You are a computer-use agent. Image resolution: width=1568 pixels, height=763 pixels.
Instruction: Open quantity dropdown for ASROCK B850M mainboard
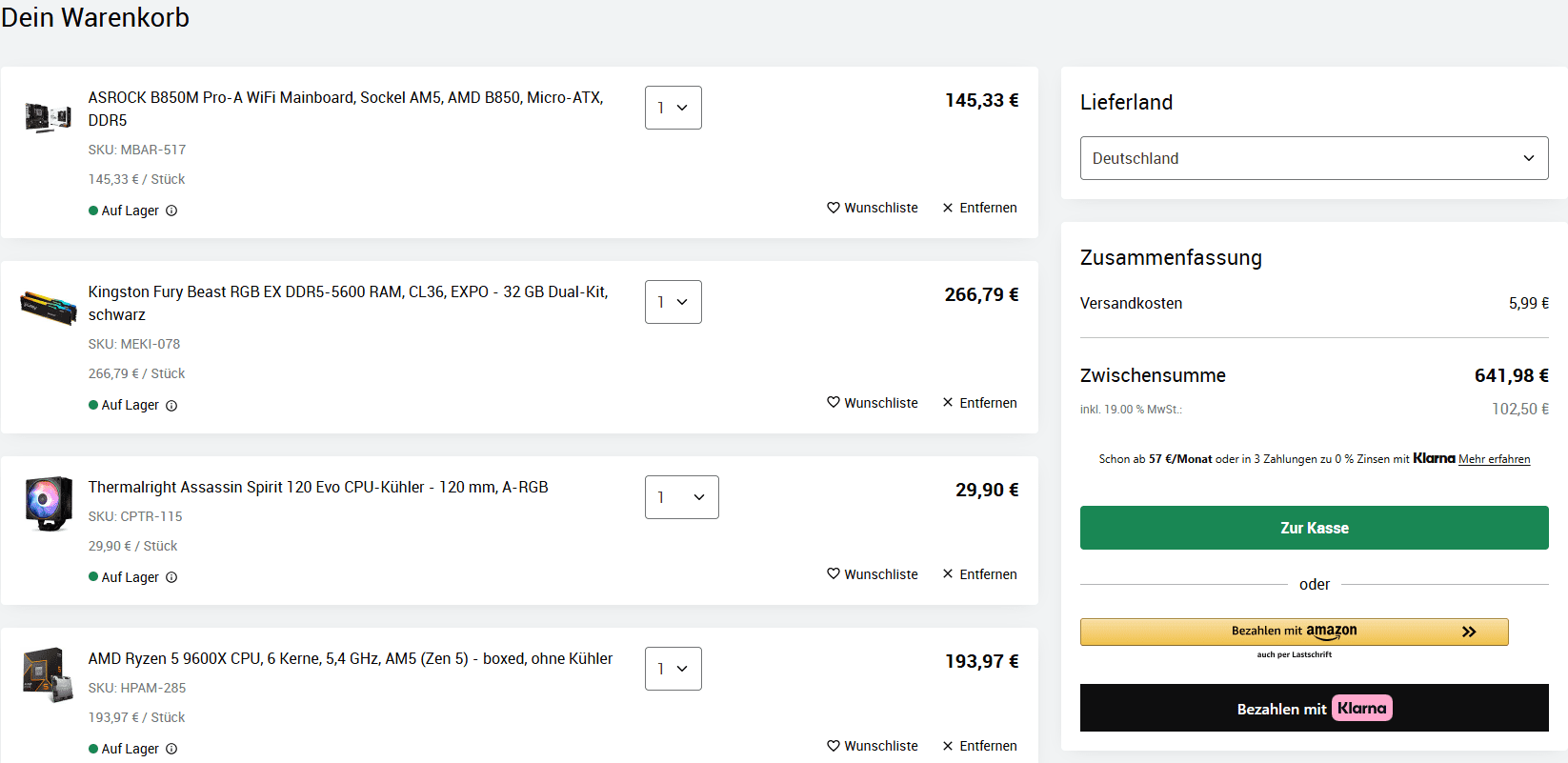(x=673, y=108)
